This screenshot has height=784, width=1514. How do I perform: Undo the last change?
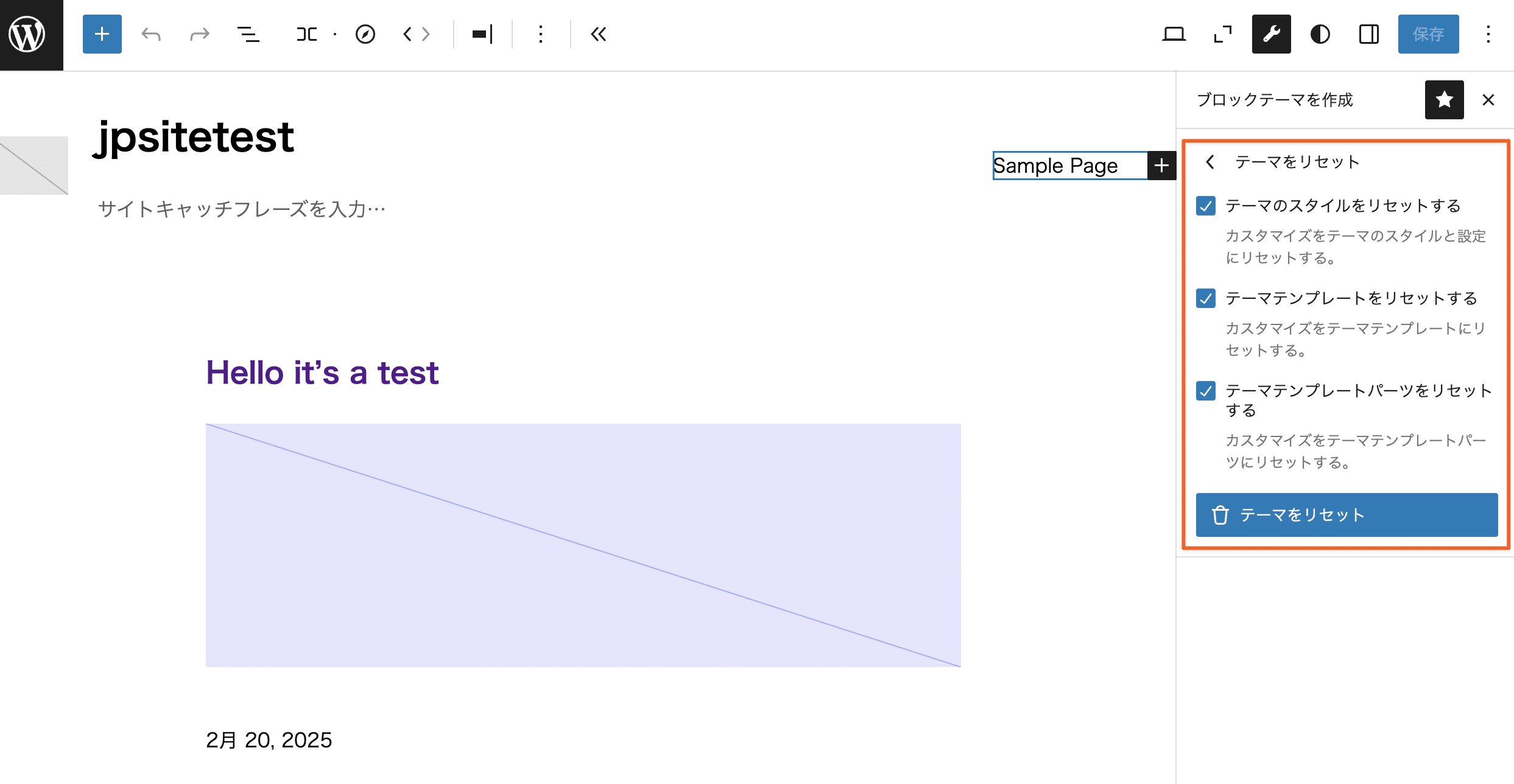pyautogui.click(x=151, y=34)
